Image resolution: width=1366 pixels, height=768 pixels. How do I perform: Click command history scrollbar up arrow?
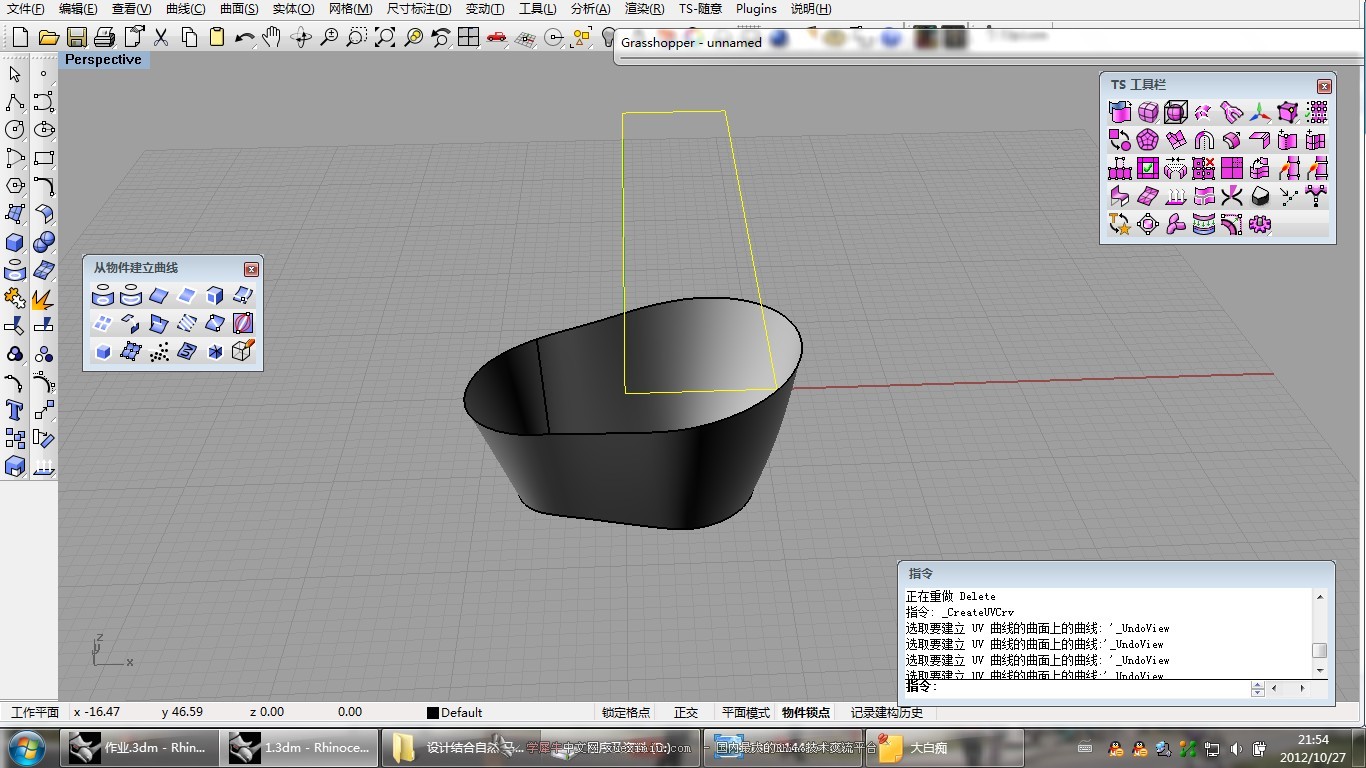[1320, 597]
